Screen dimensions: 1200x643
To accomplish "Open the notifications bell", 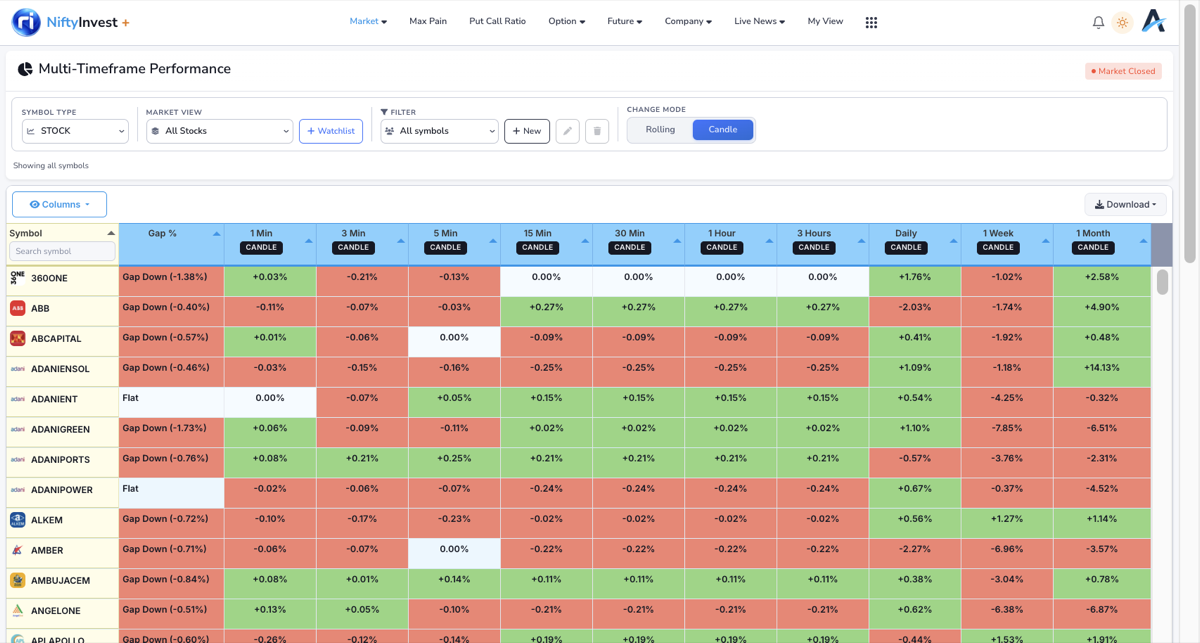I will 1098,22.
